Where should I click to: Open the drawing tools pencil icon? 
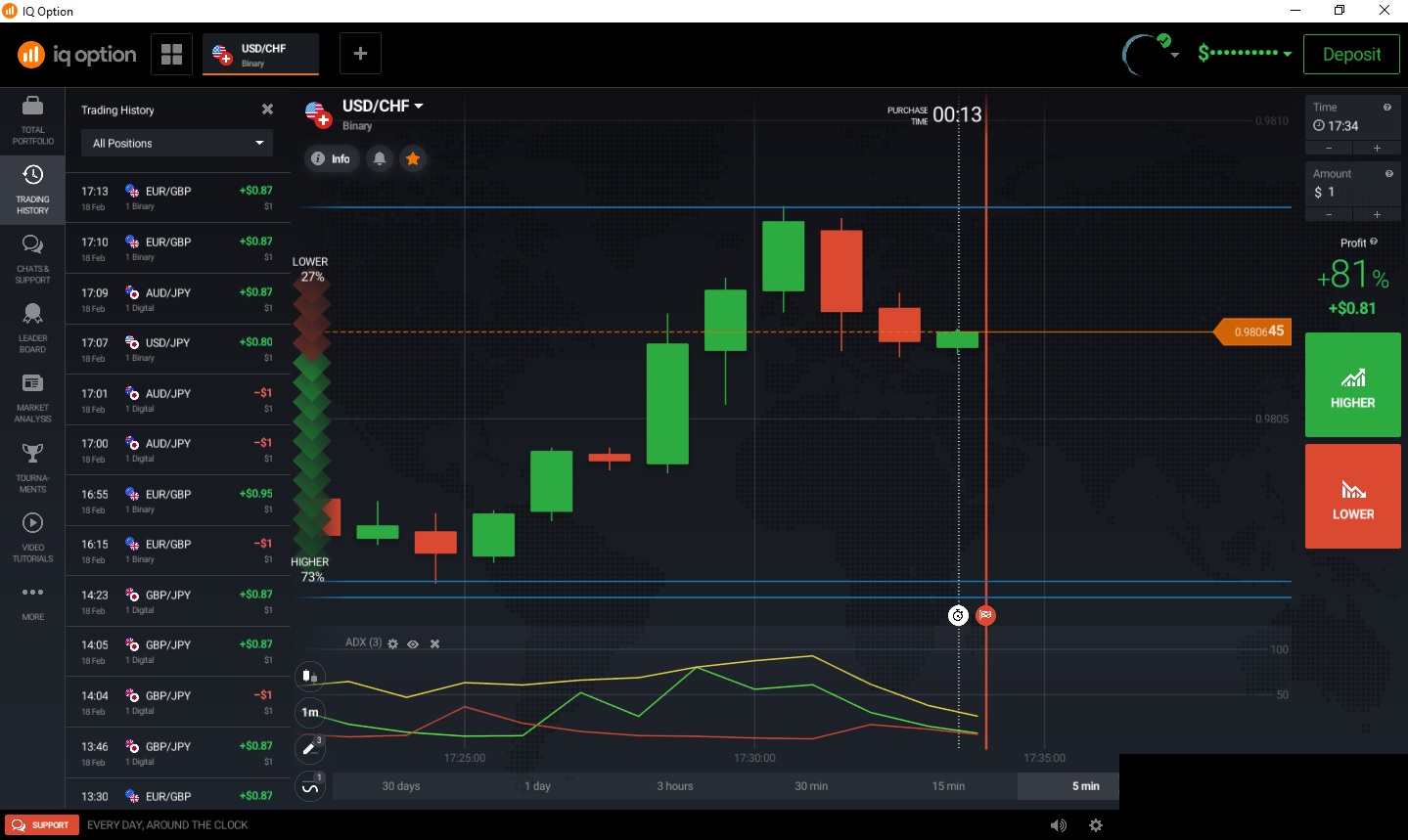click(x=310, y=748)
